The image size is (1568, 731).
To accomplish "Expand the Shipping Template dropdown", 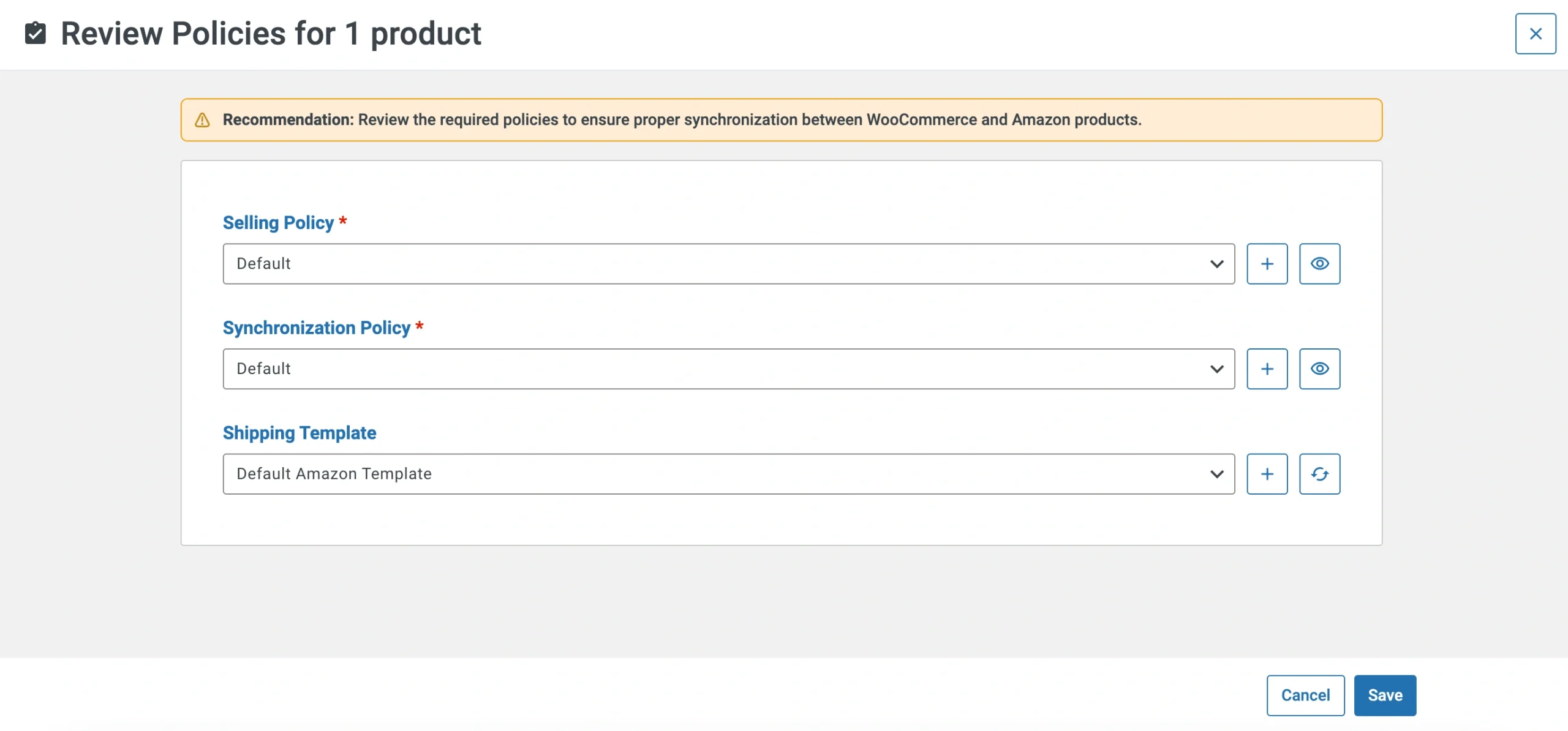I will 728,474.
